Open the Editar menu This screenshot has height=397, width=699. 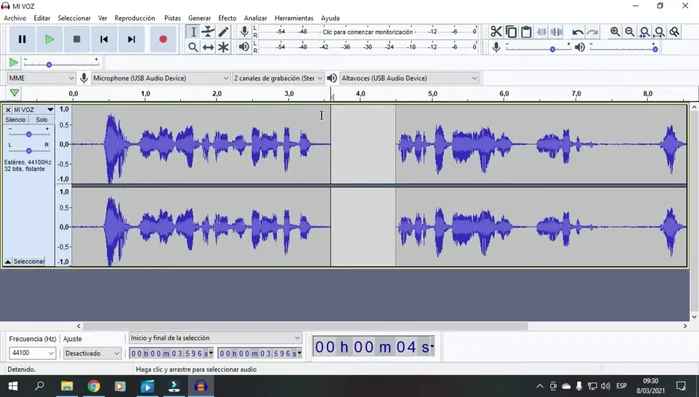click(42, 18)
